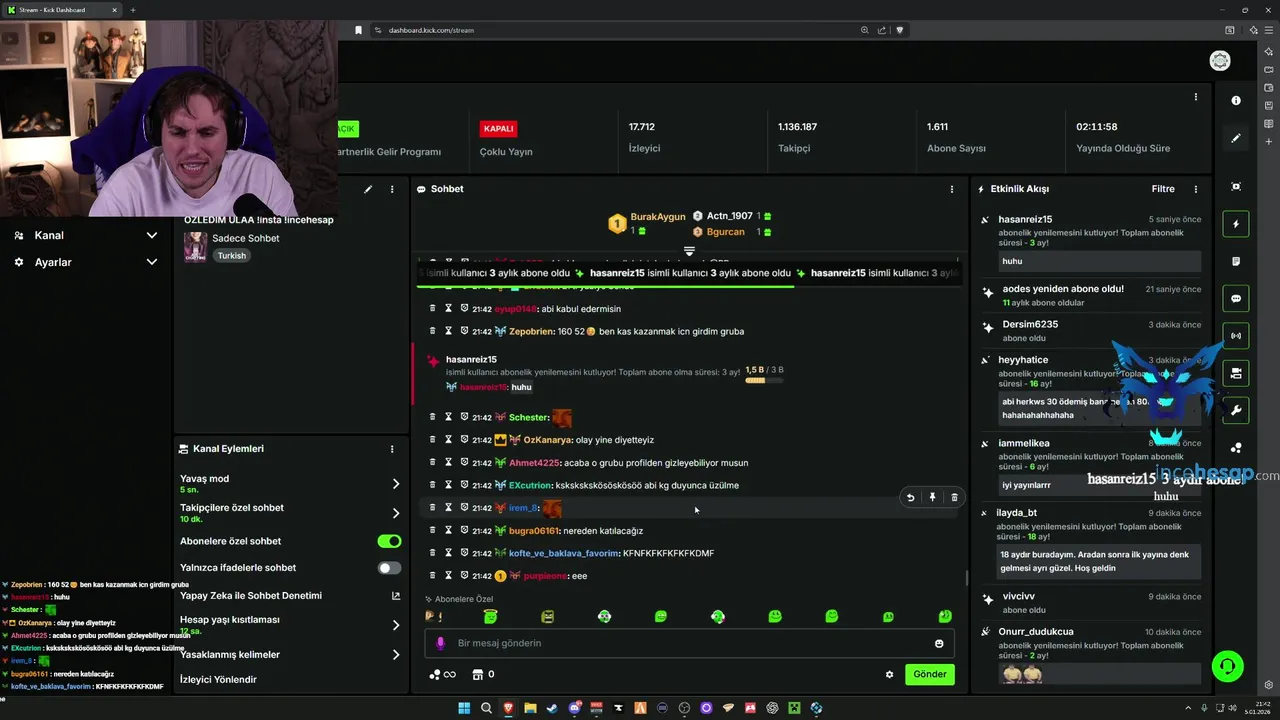Click the microphone icon in the message box
The width and height of the screenshot is (1280, 720).
pyautogui.click(x=440, y=643)
